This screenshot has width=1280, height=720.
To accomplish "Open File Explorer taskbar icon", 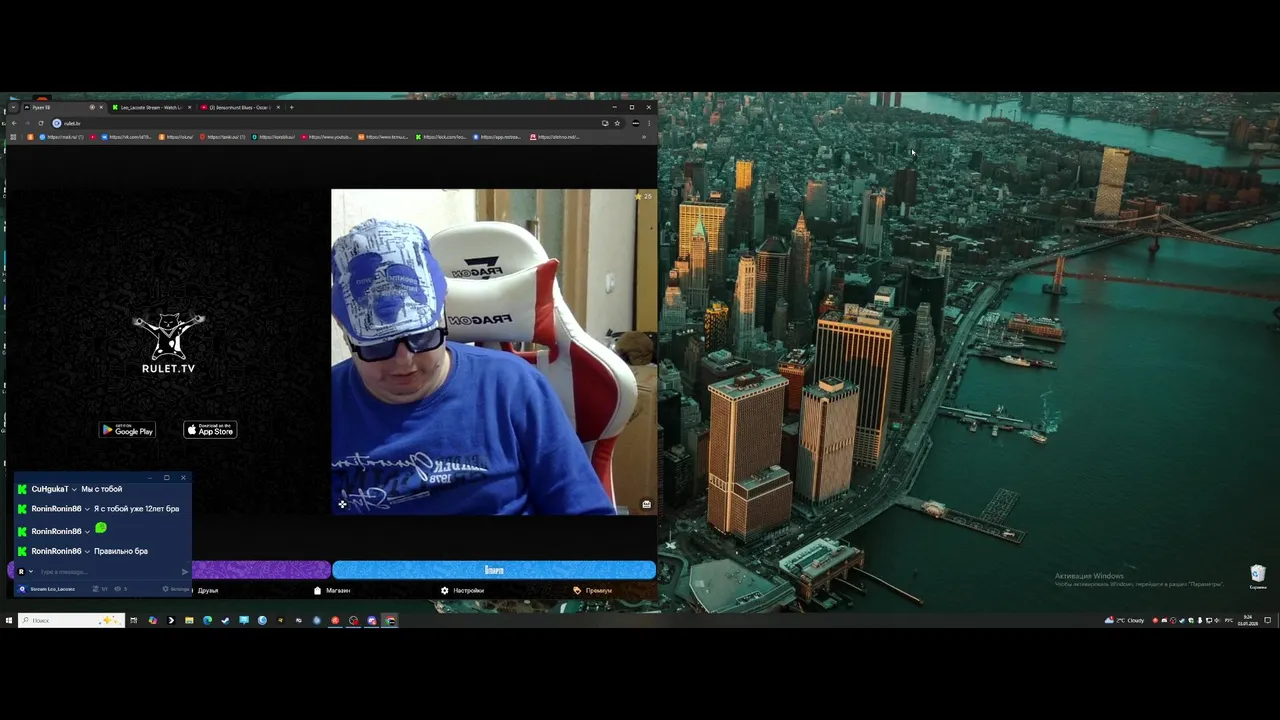I will point(188,620).
